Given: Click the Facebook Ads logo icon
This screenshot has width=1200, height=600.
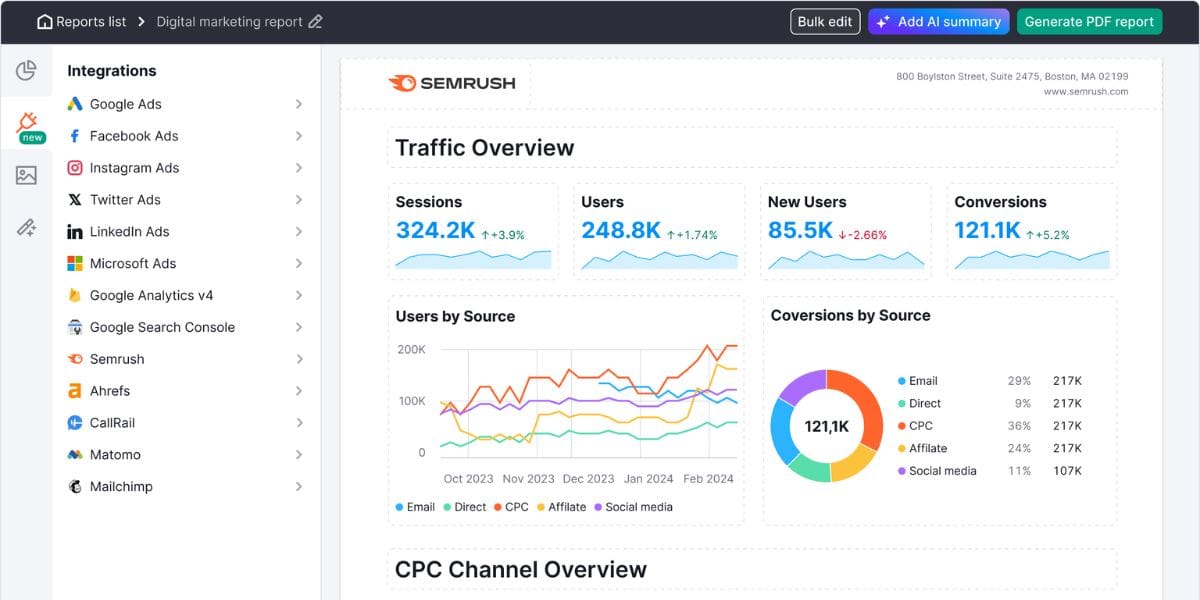Looking at the screenshot, I should [75, 136].
